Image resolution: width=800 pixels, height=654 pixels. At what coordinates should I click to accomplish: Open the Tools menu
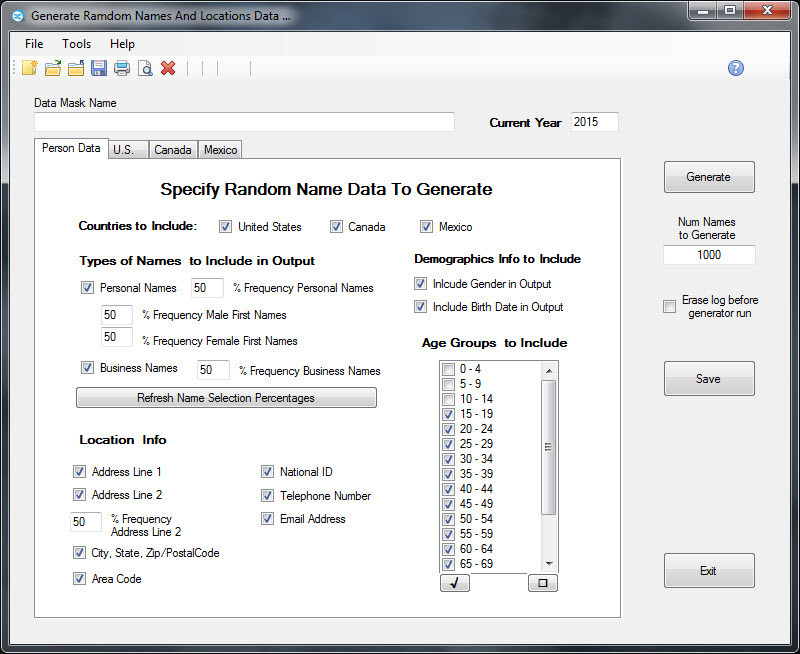77,44
